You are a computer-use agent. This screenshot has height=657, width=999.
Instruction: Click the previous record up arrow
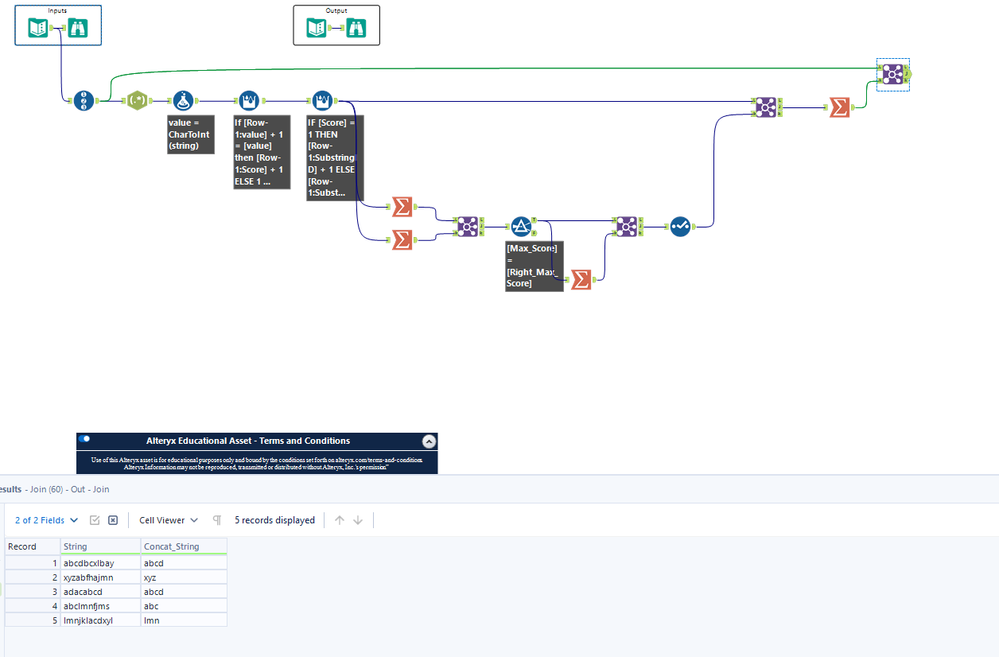[340, 520]
